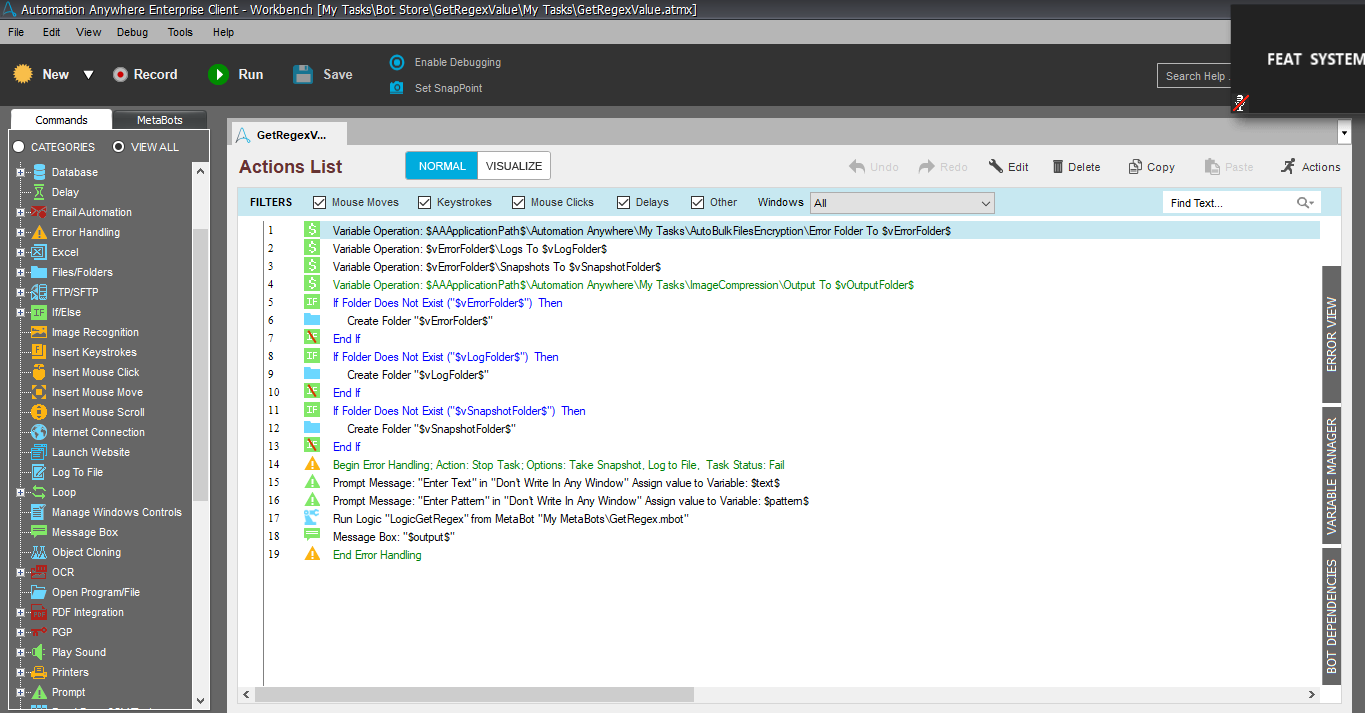
Task: Click the Edit wrench icon
Action: [x=996, y=167]
